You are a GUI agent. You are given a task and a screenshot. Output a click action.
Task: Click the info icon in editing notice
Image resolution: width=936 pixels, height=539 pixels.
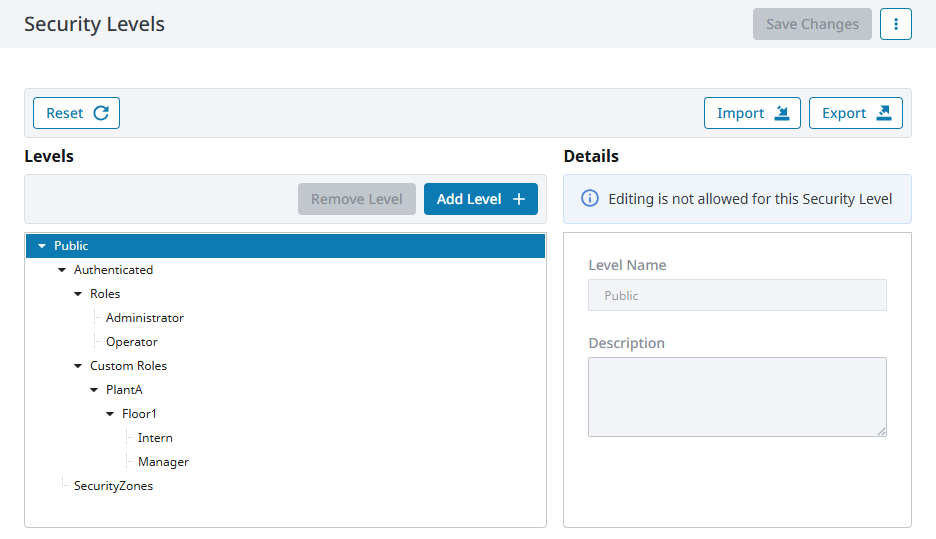click(590, 198)
